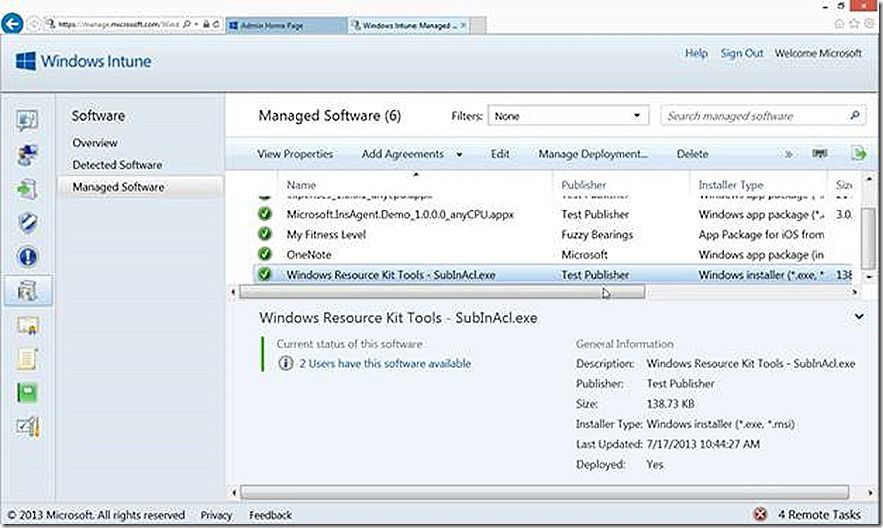Open the Alerts workspace icon
Screen dimensions: 883x528
click(27, 257)
